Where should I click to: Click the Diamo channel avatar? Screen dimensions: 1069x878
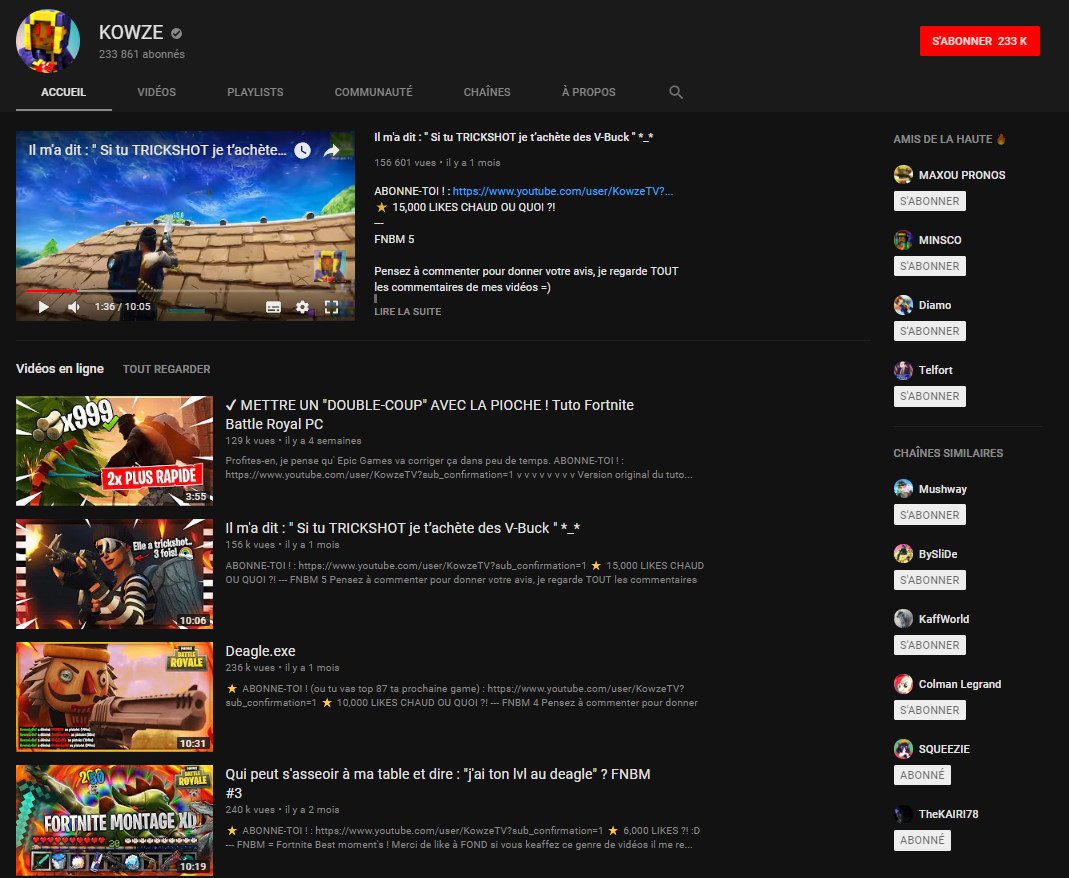903,305
